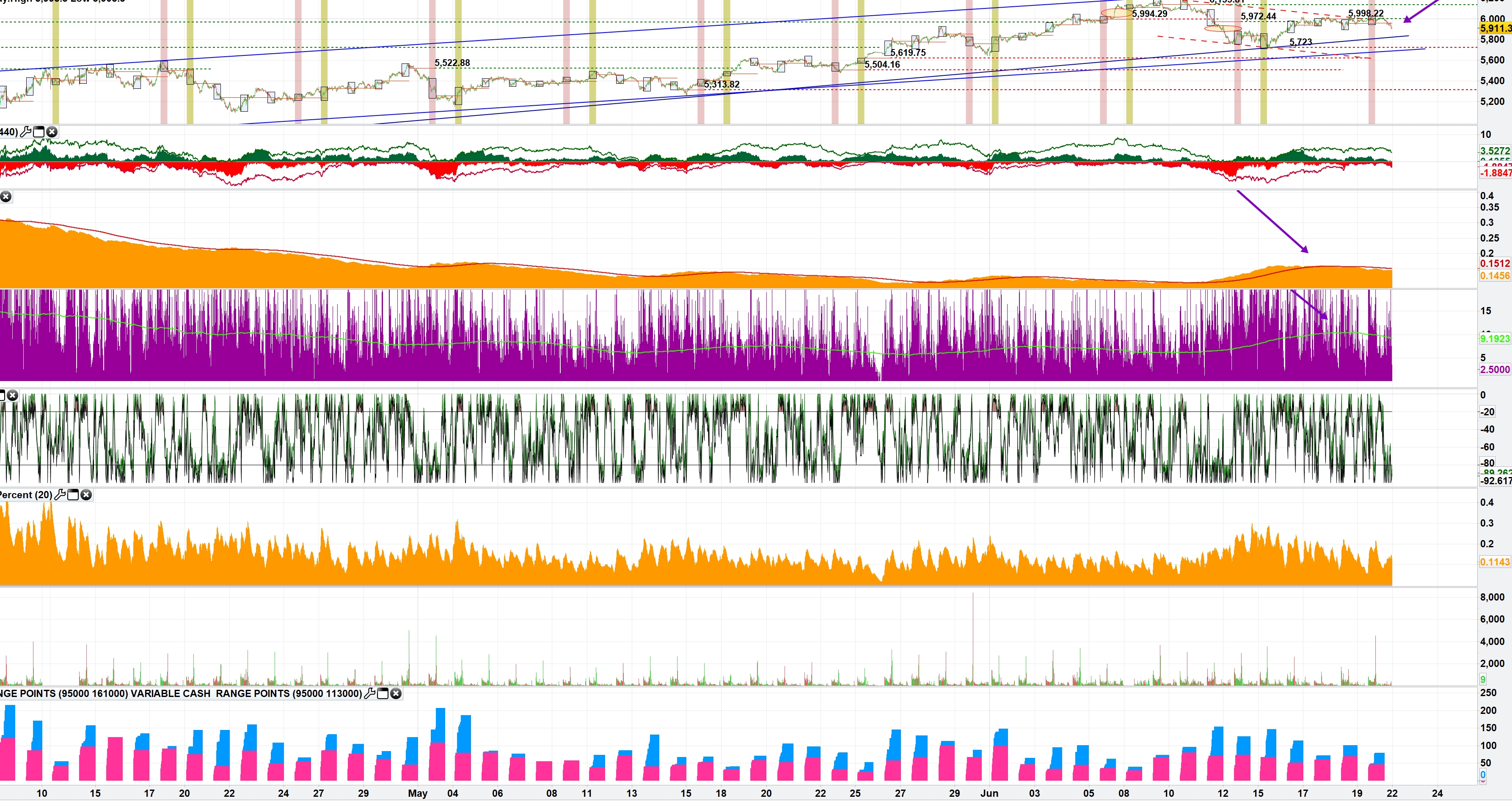Maximize the Range Points indicator panel
The height and width of the screenshot is (801, 1512).
coord(383,694)
